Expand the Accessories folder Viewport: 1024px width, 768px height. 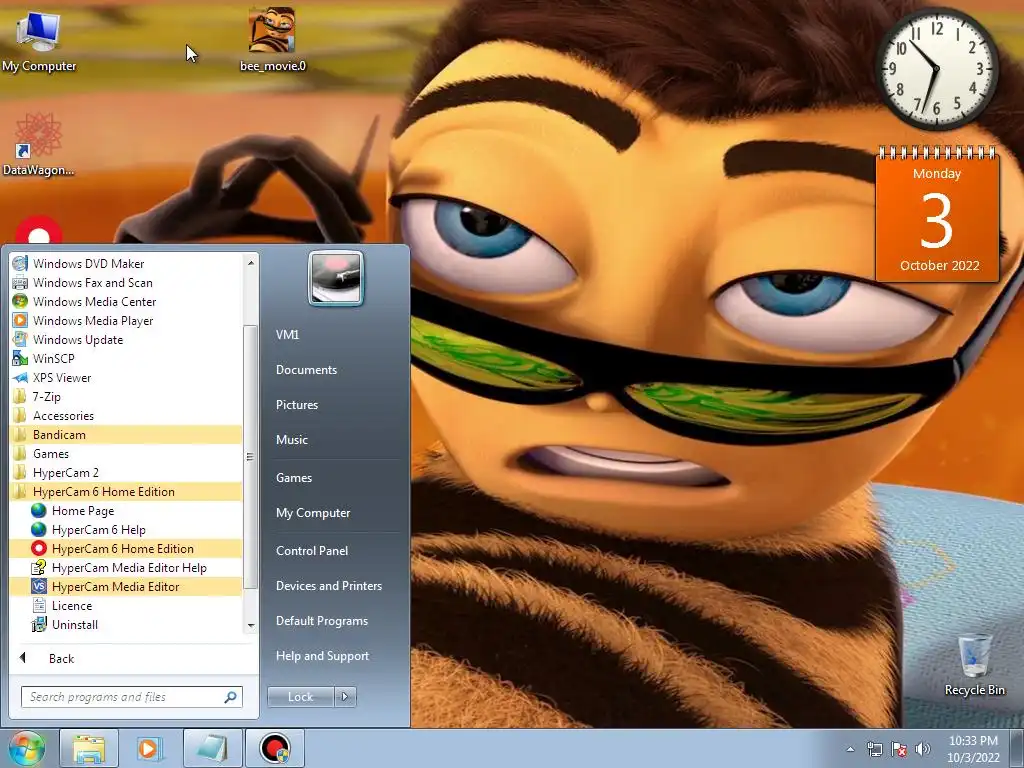125,415
